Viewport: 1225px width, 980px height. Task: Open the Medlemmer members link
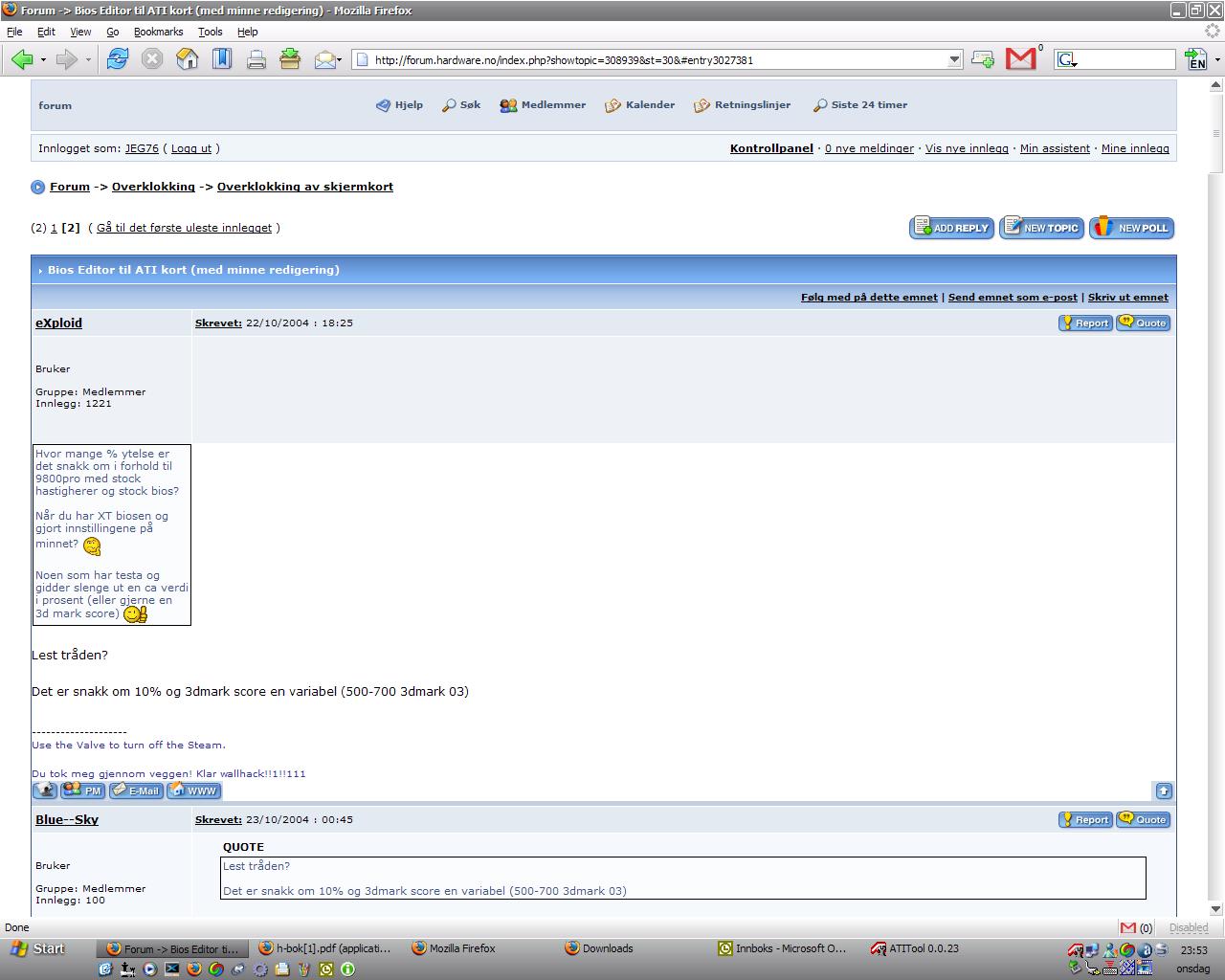(x=543, y=105)
